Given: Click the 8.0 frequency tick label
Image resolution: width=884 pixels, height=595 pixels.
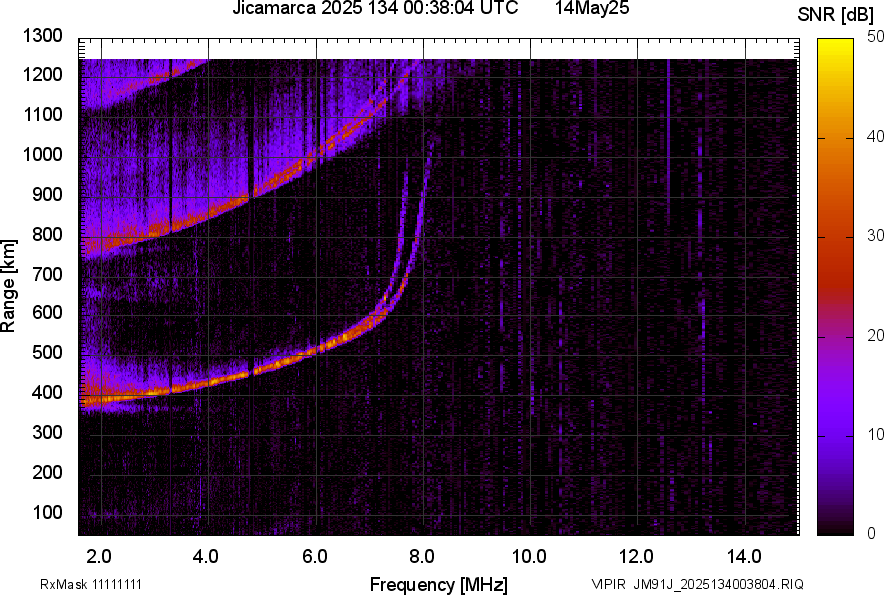Looking at the screenshot, I should click(x=422, y=557).
